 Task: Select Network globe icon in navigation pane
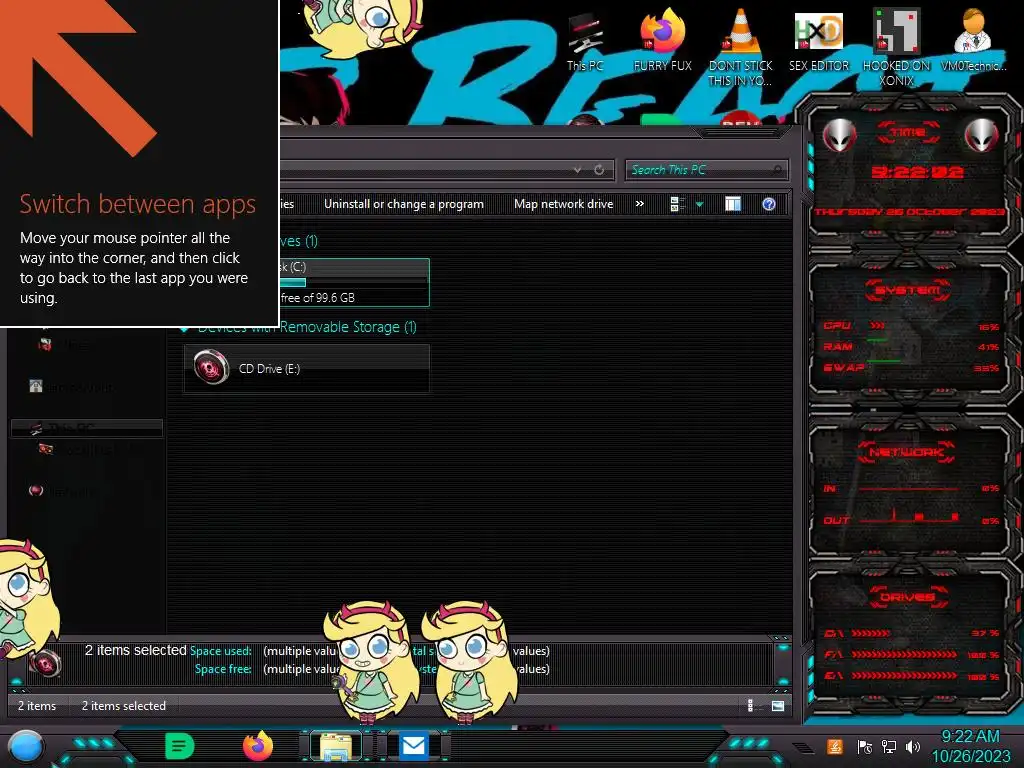click(36, 490)
